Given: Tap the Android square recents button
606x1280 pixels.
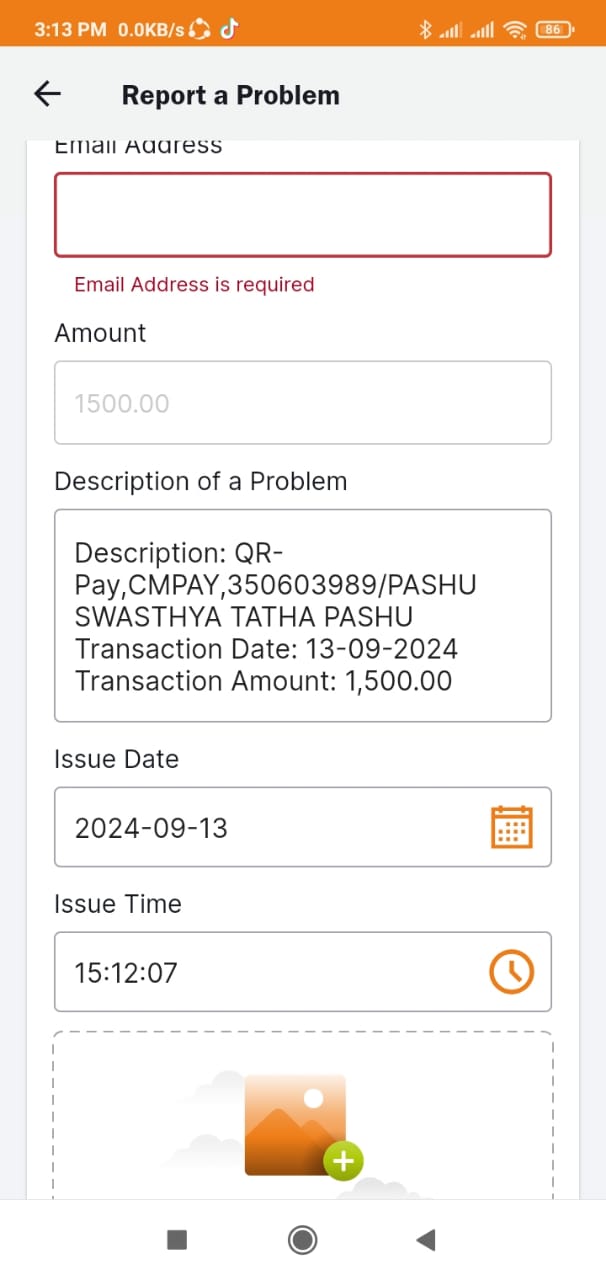Looking at the screenshot, I should 177,1240.
